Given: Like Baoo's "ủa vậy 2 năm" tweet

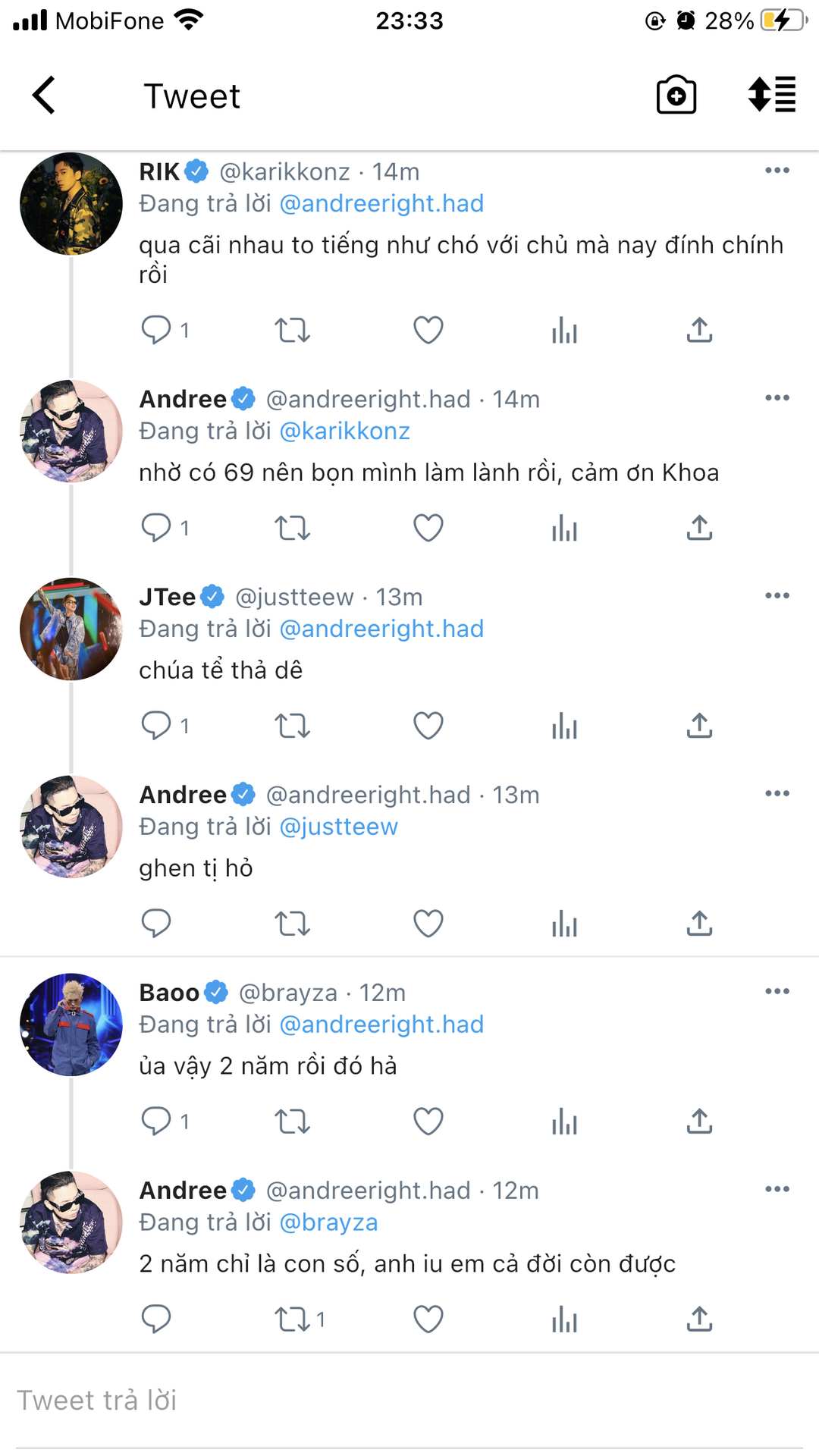Looking at the screenshot, I should (x=428, y=1121).
